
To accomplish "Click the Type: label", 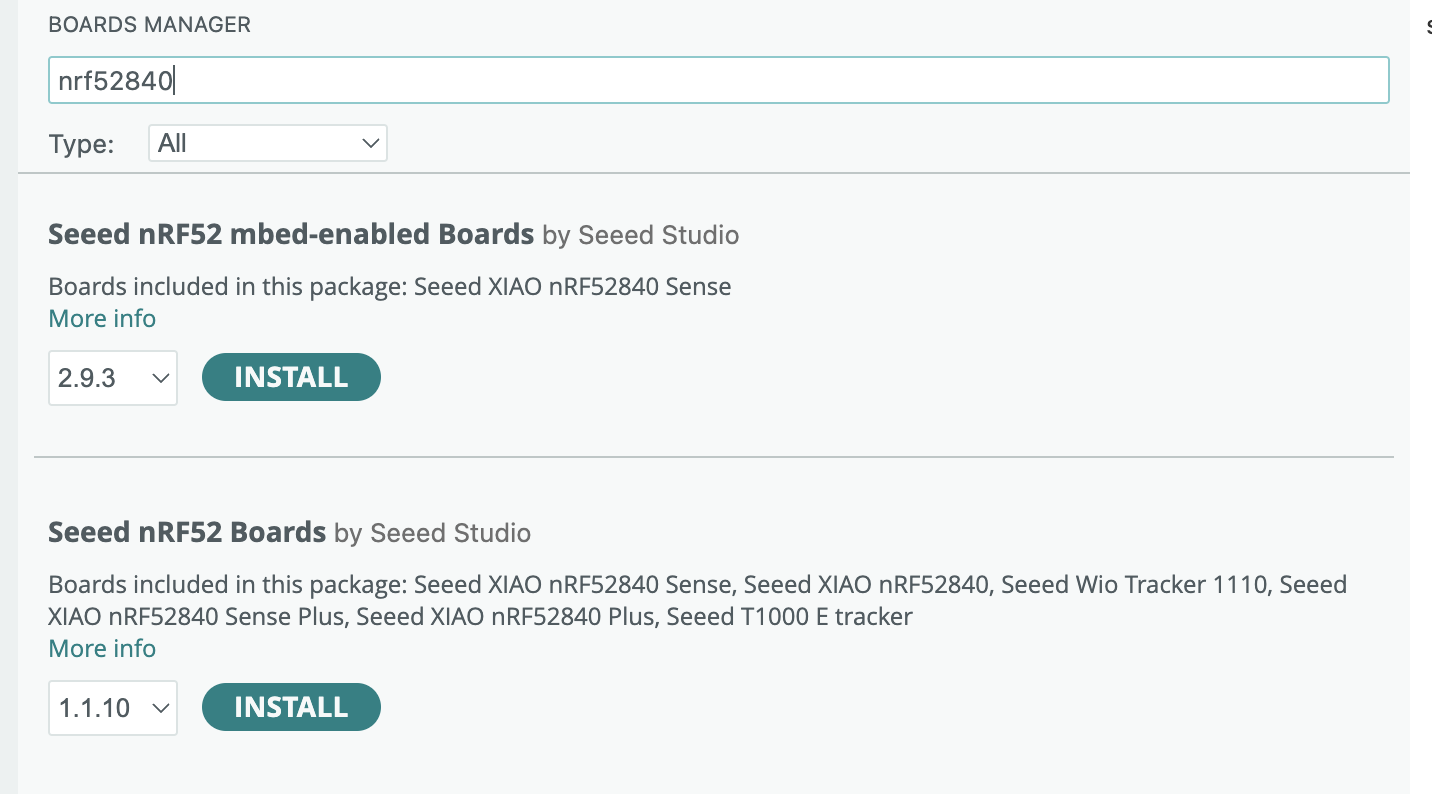I will point(81,144).
